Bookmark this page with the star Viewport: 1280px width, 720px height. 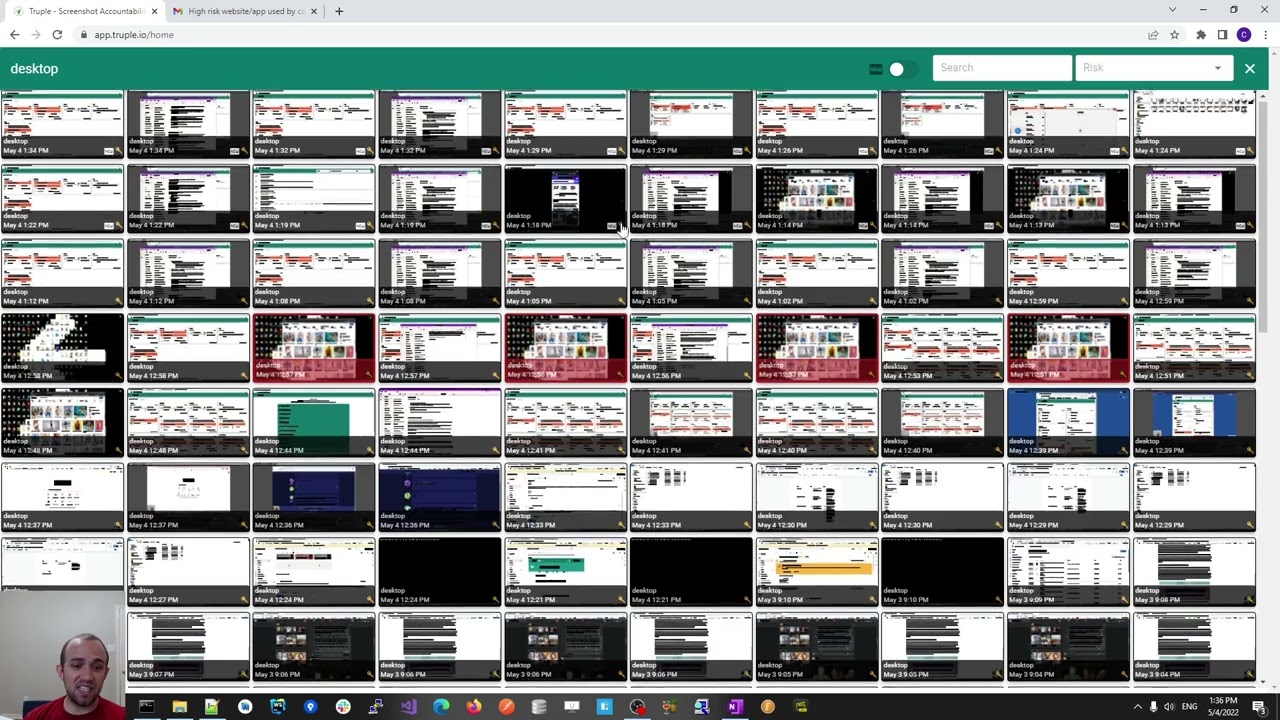pyautogui.click(x=1174, y=35)
